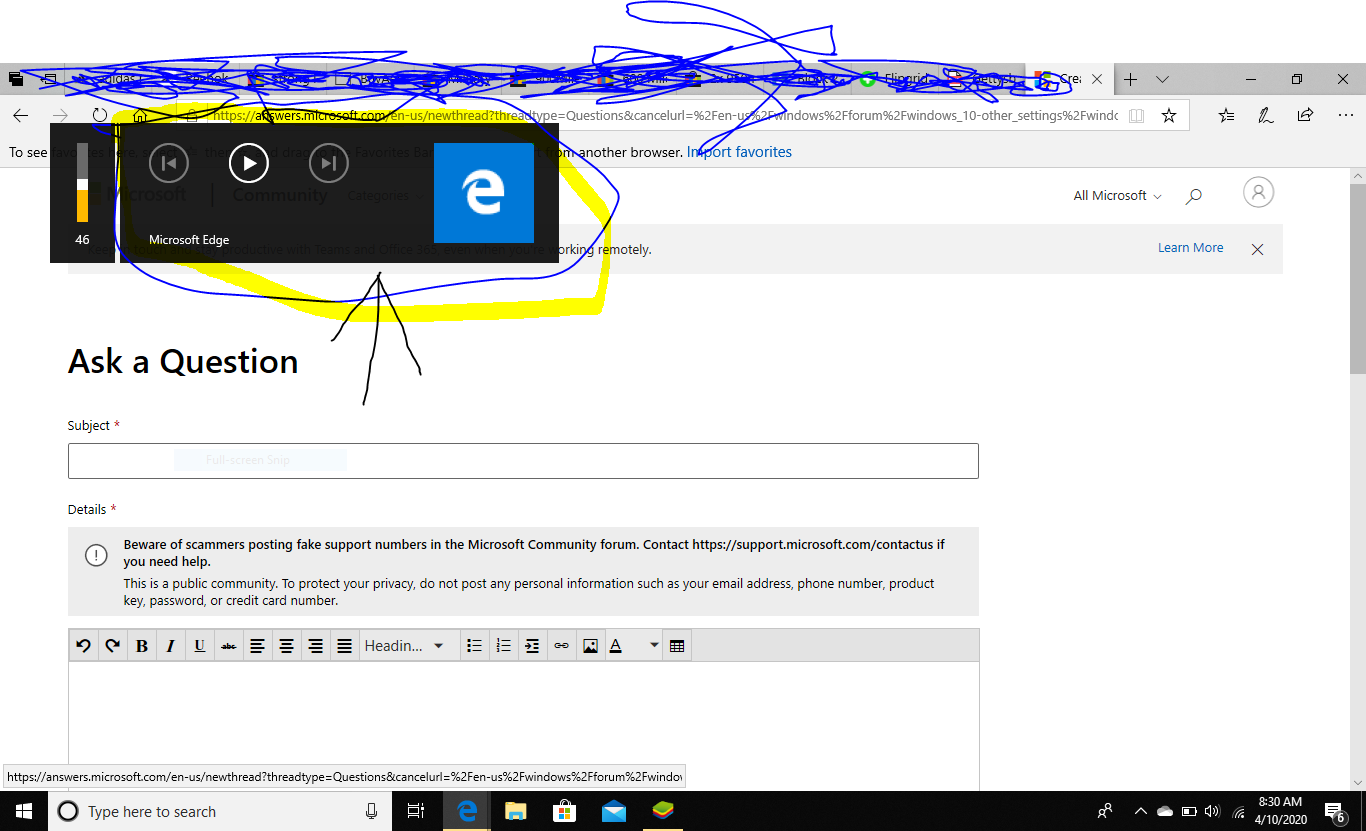The width and height of the screenshot is (1366, 831).
Task: Toggle bold formatting in the Details editor
Action: (142, 646)
